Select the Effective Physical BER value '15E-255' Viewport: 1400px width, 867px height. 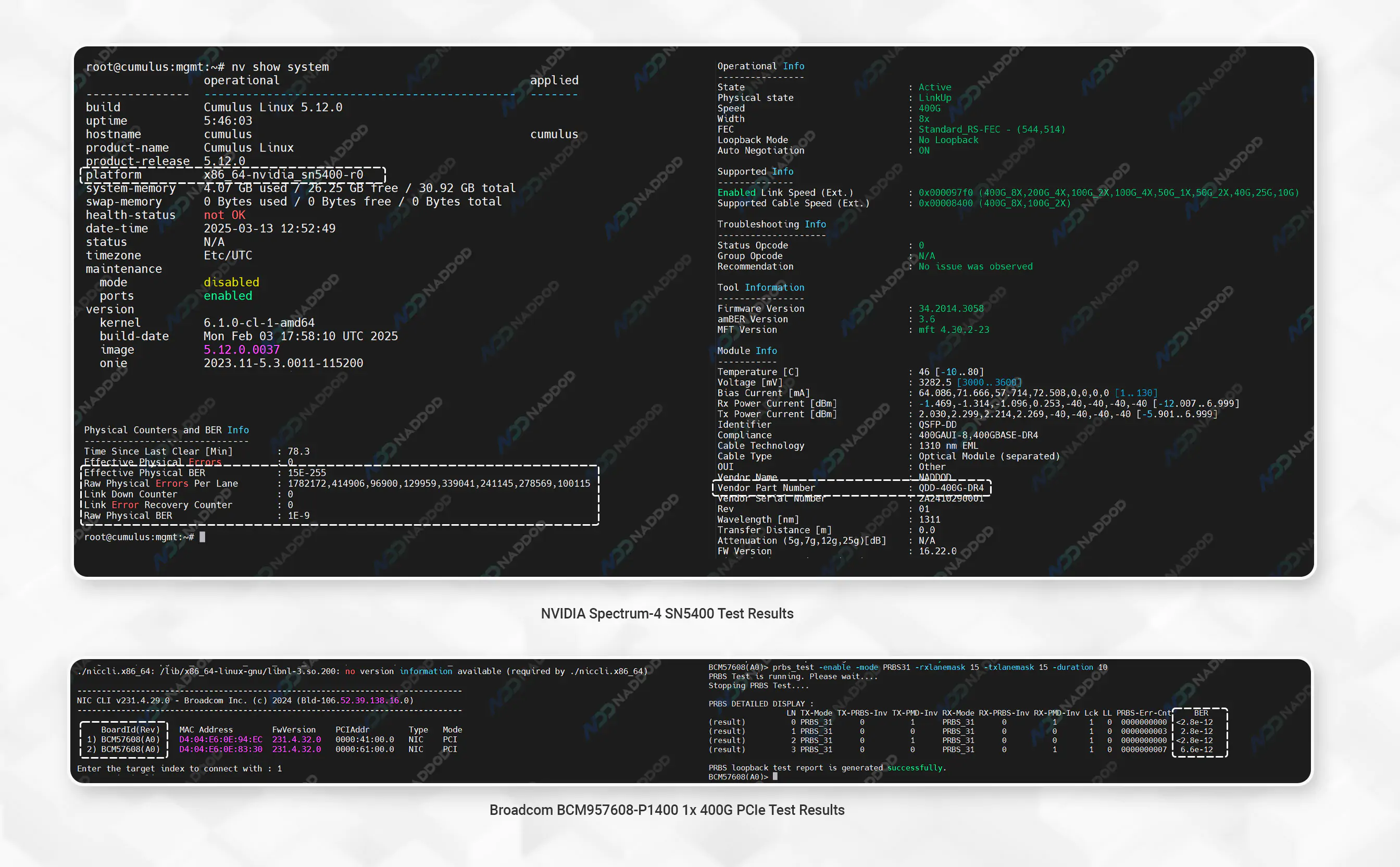(307, 473)
